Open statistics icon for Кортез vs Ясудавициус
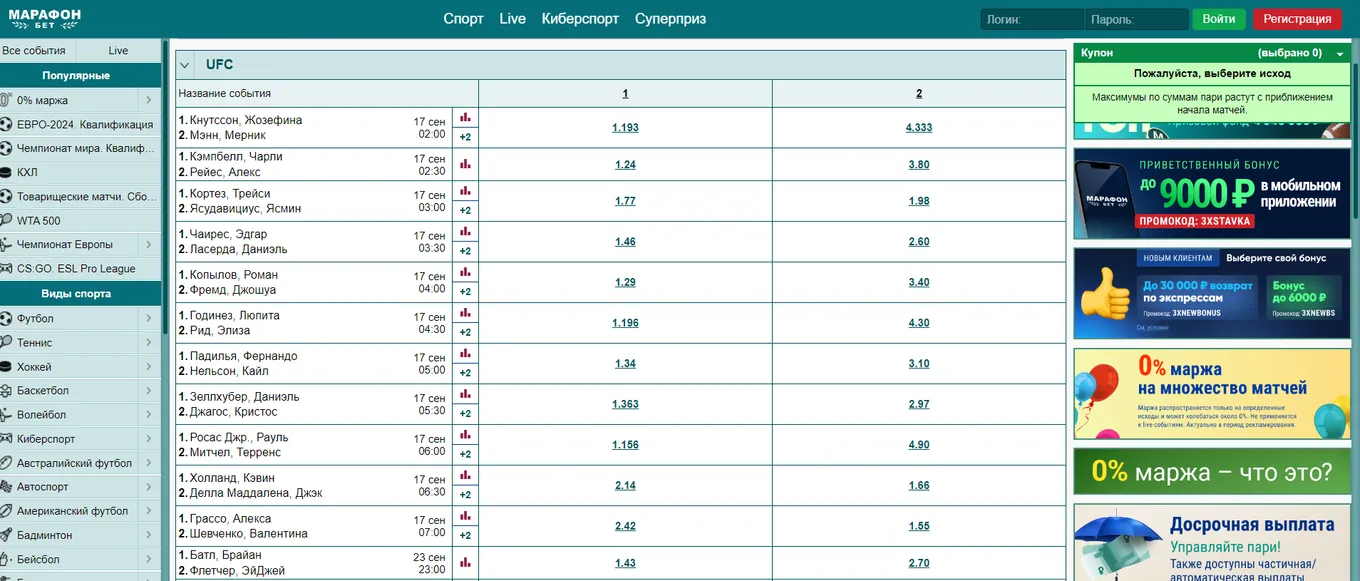1360x581 pixels. [x=465, y=190]
